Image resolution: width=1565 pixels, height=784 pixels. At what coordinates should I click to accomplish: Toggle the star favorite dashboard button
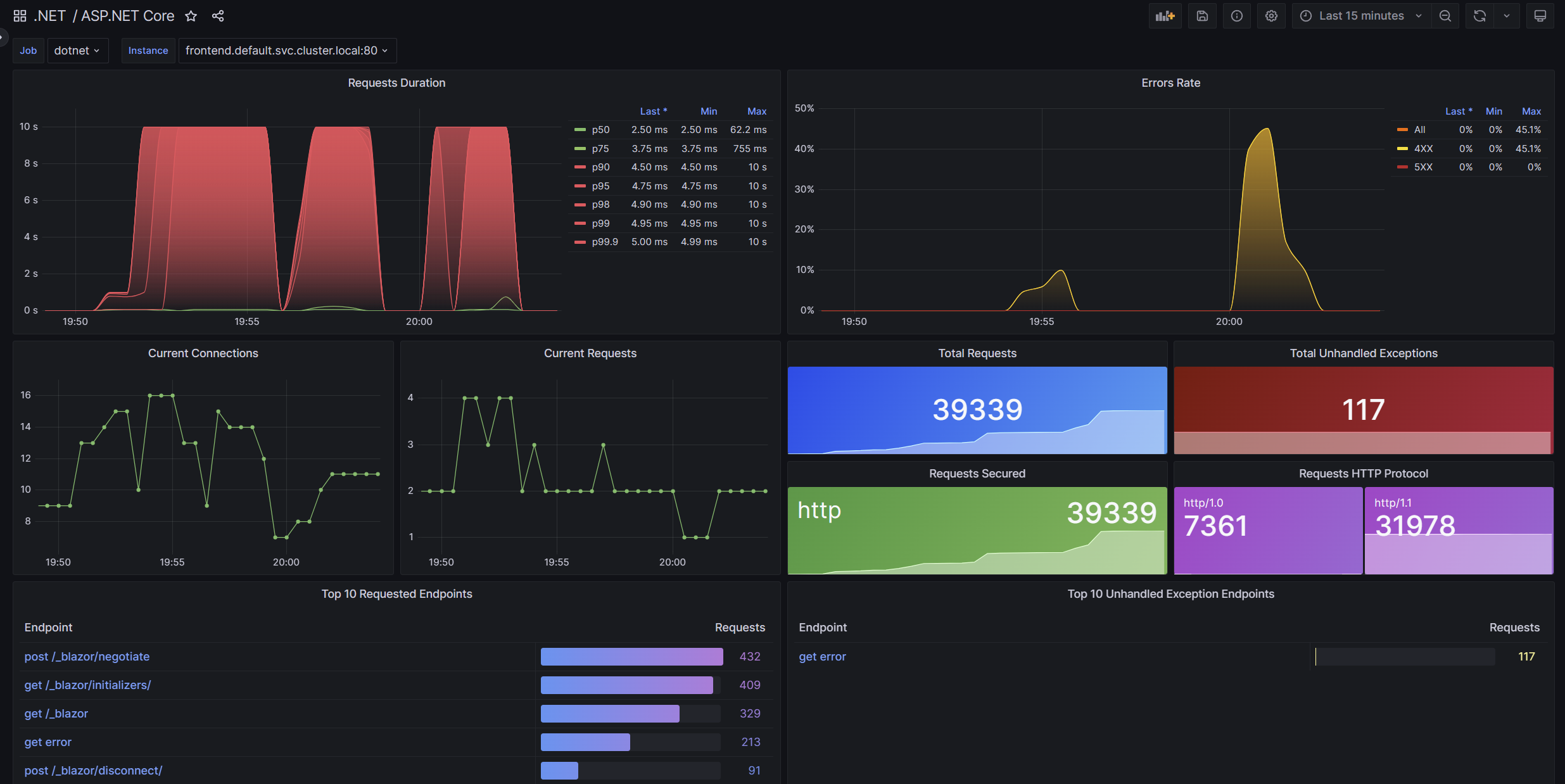click(191, 15)
